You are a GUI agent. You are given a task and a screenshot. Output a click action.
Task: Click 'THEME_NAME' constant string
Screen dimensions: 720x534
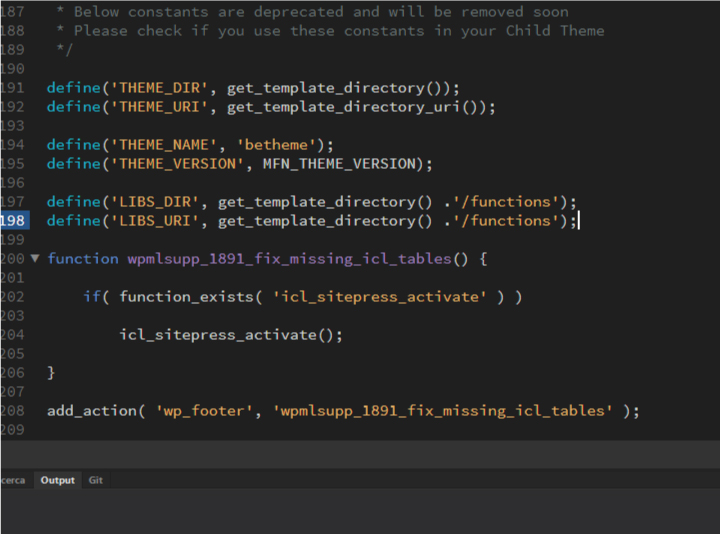[x=164, y=145]
